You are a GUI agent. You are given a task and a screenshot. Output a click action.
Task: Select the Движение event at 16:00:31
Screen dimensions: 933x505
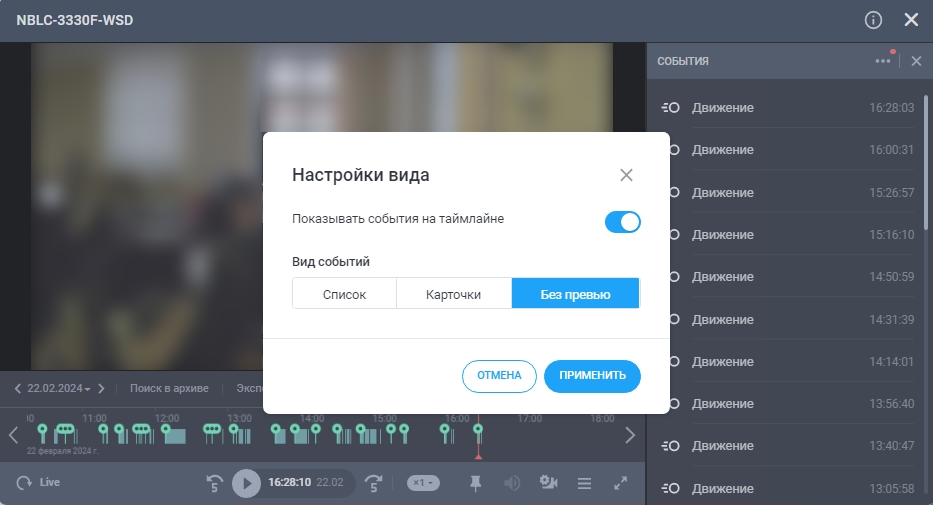pyautogui.click(x=787, y=150)
